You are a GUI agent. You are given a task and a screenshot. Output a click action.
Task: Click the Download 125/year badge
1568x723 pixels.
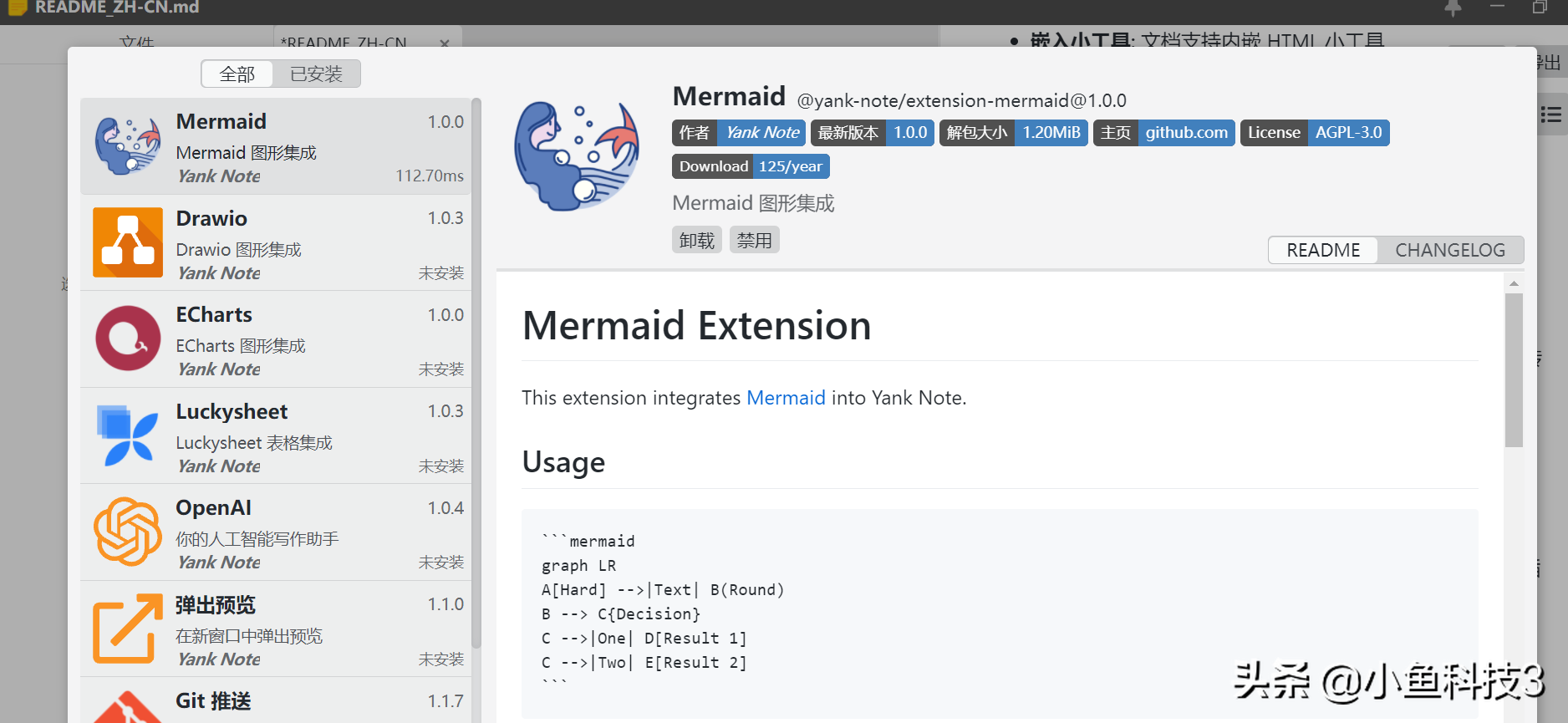751,166
